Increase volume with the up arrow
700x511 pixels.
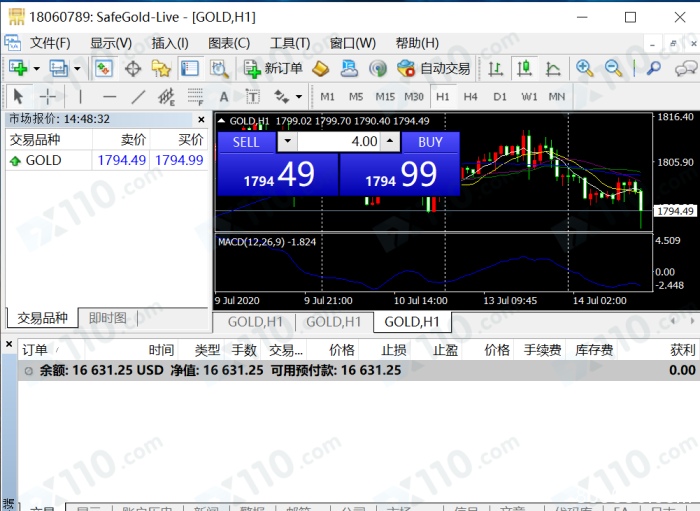tap(390, 141)
